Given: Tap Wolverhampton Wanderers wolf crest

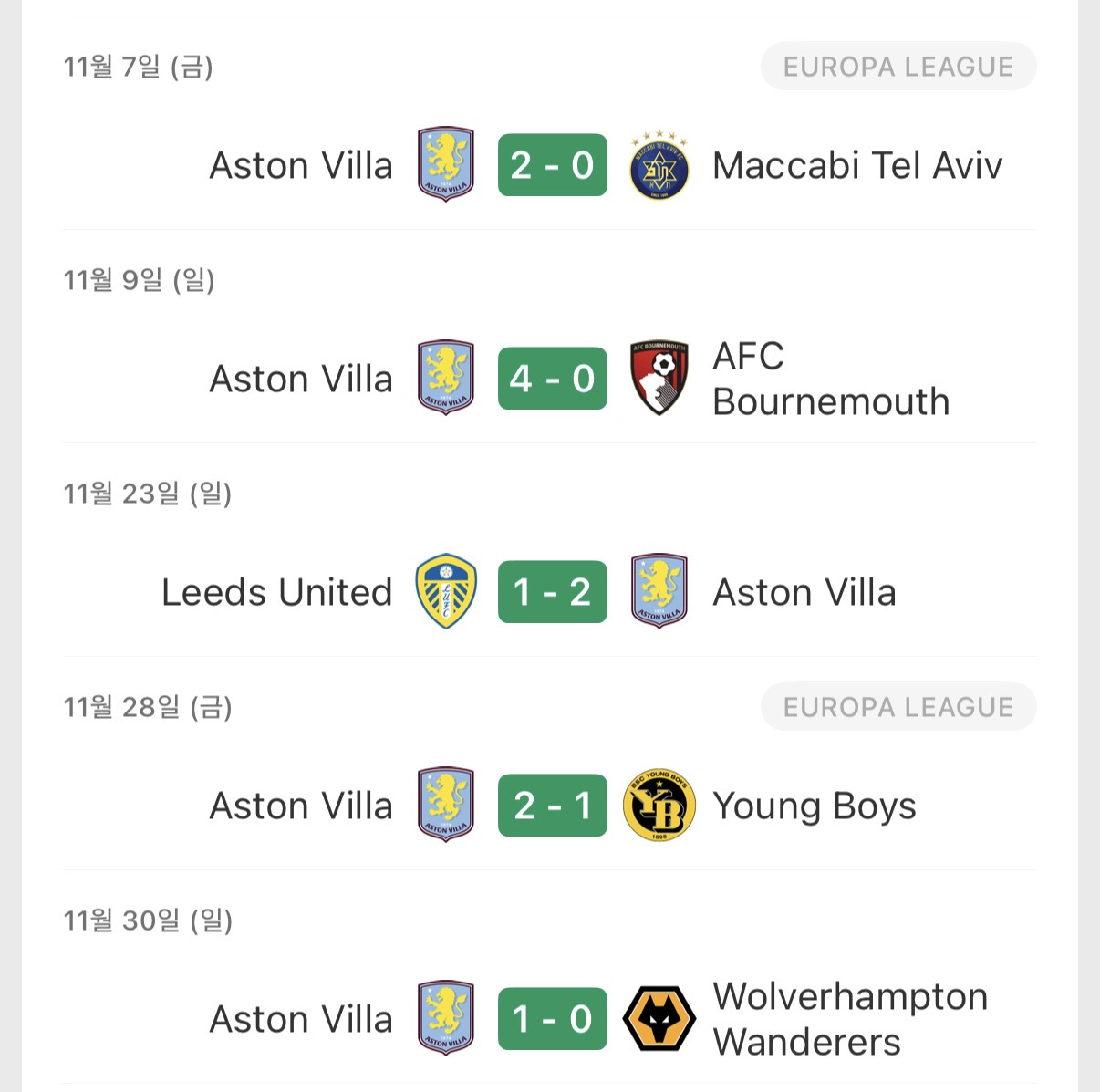Looking at the screenshot, I should (659, 1018).
